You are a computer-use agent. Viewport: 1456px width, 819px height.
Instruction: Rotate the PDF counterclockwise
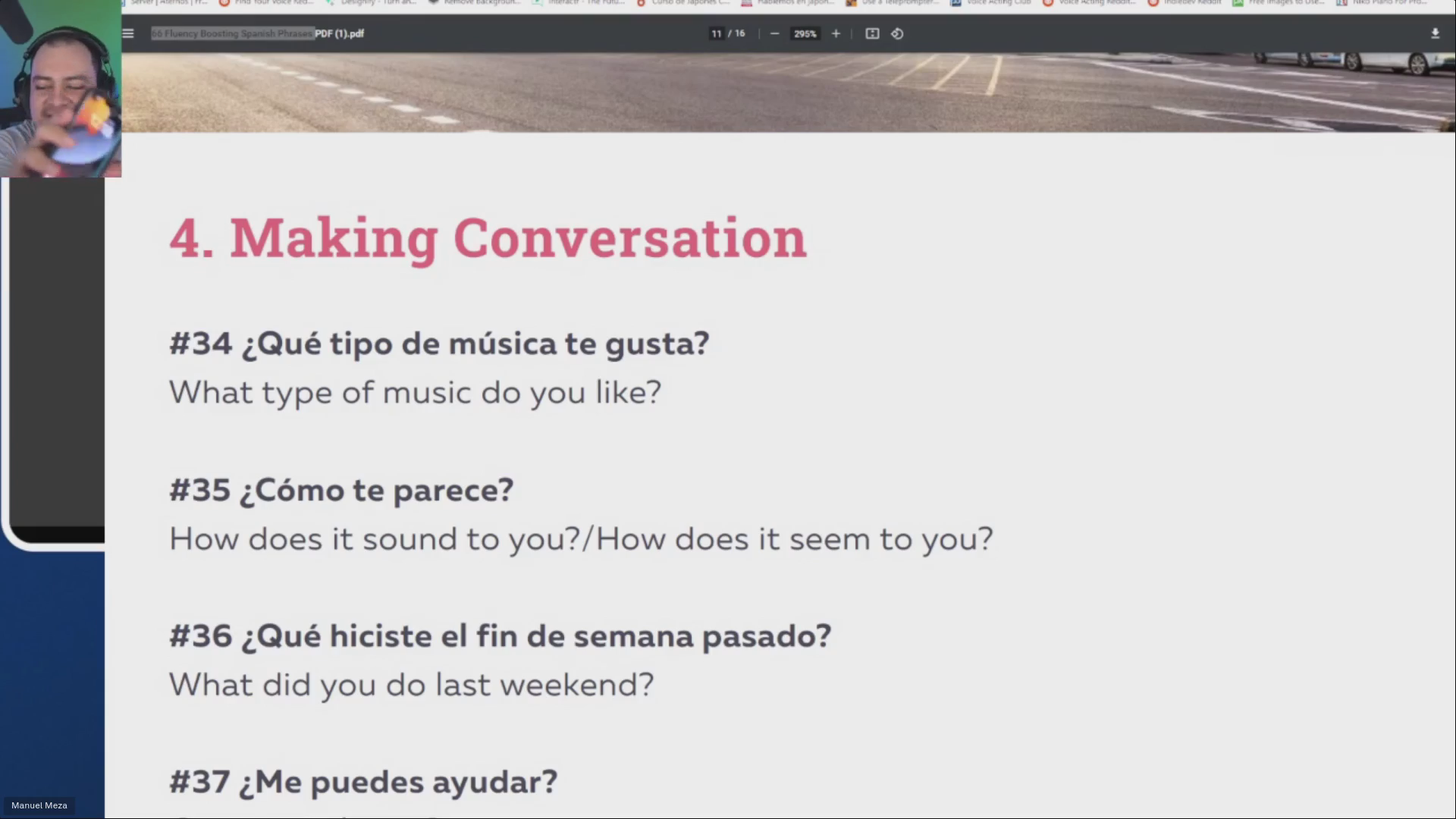coord(897,33)
